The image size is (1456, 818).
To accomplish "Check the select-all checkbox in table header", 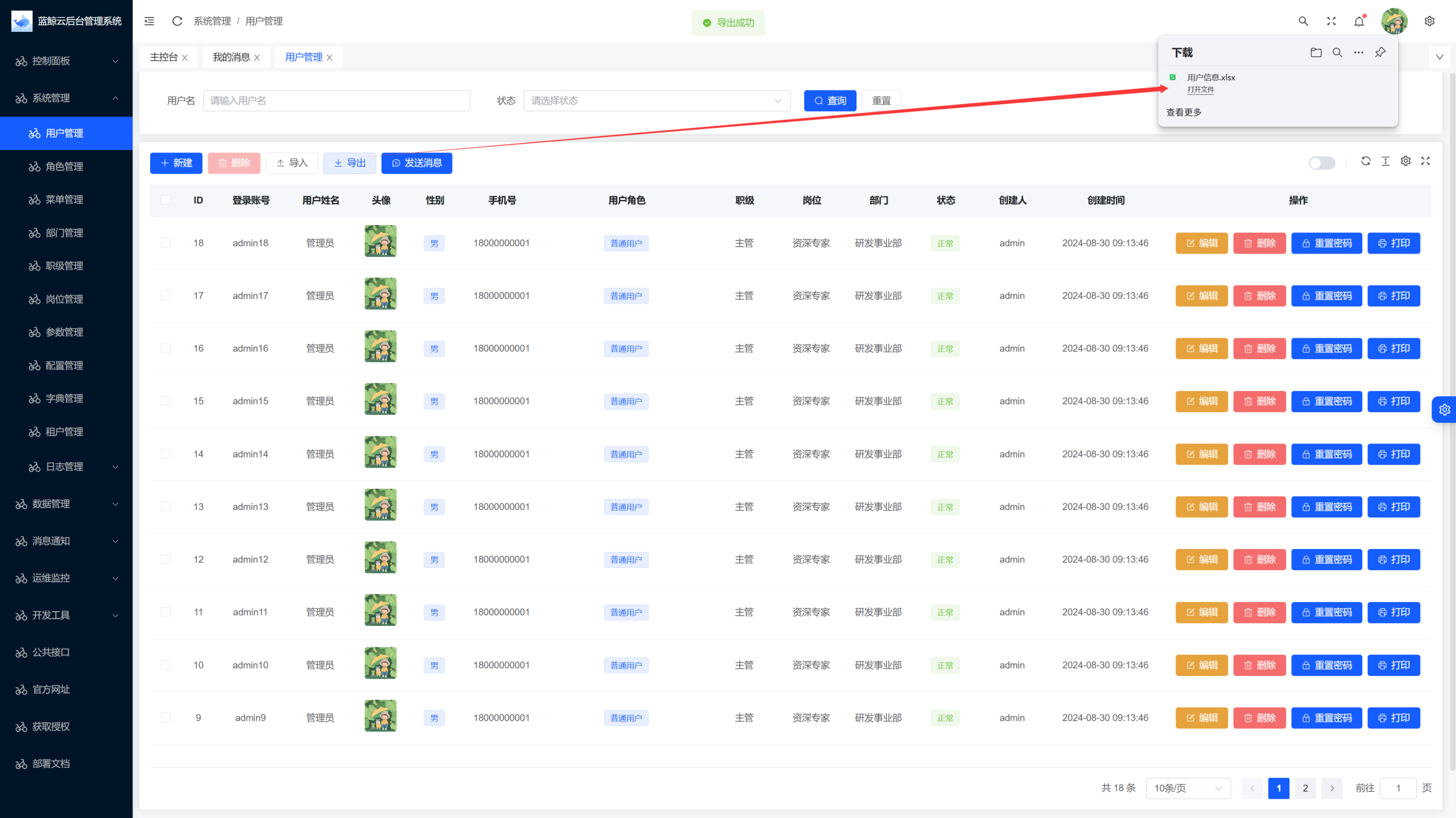I will tap(166, 200).
